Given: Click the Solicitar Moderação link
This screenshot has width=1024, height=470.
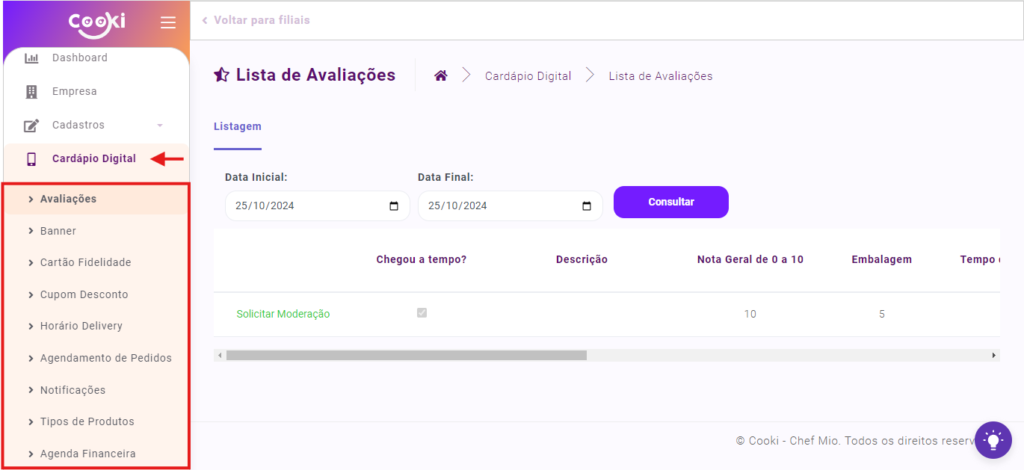Looking at the screenshot, I should 283,314.
